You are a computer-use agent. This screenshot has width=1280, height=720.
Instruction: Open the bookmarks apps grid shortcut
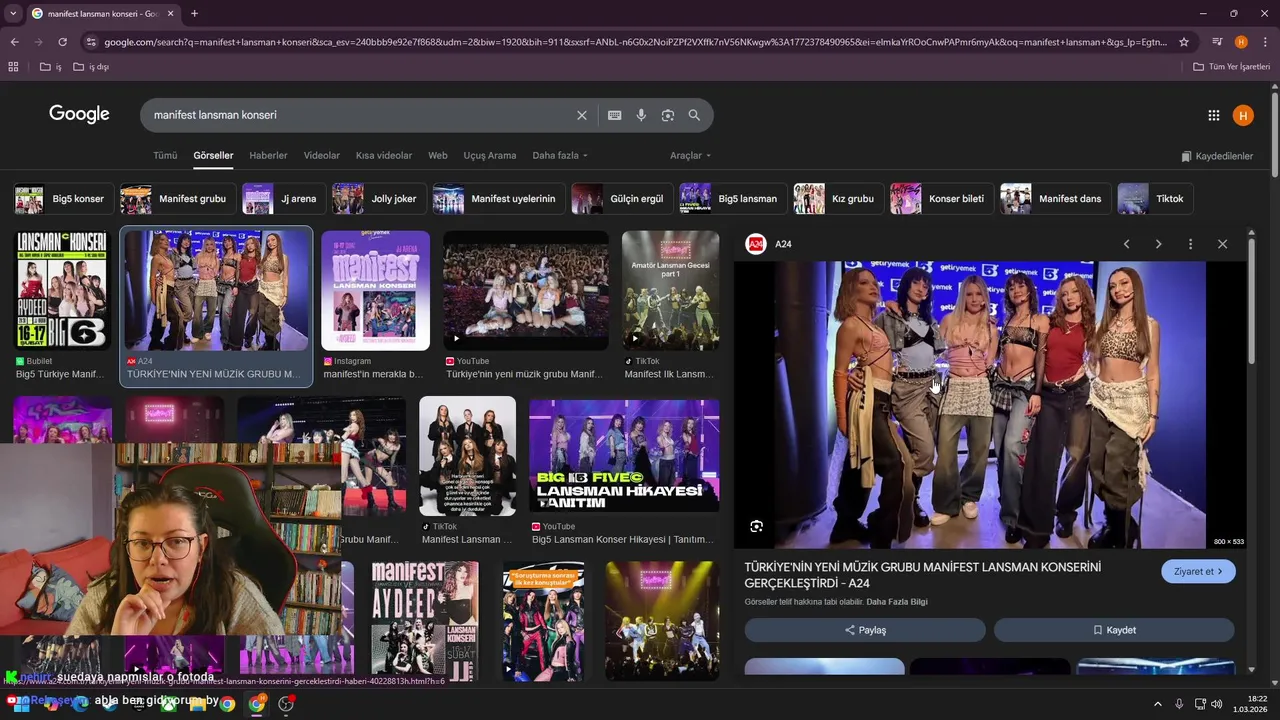[13, 67]
